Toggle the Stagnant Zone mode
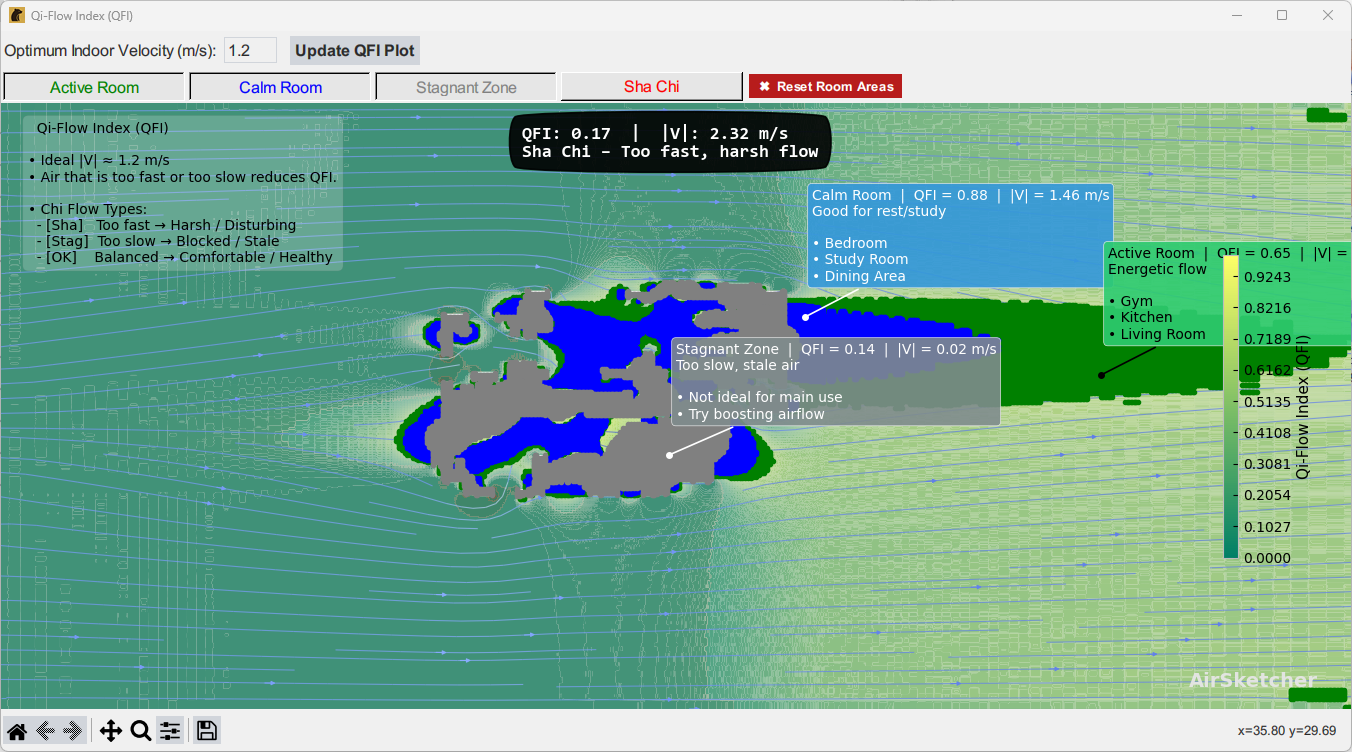 [466, 87]
